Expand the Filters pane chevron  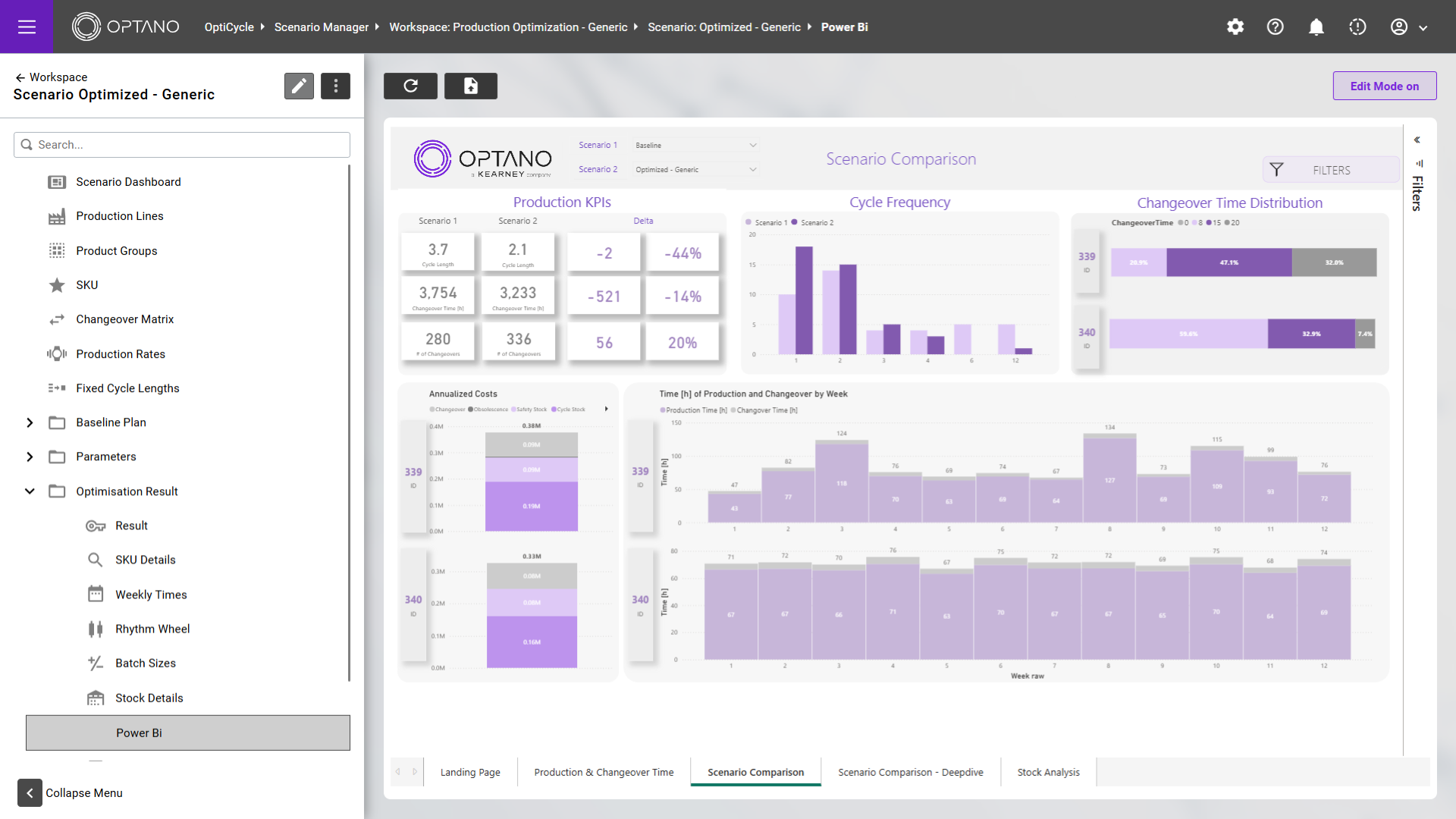coord(1417,140)
